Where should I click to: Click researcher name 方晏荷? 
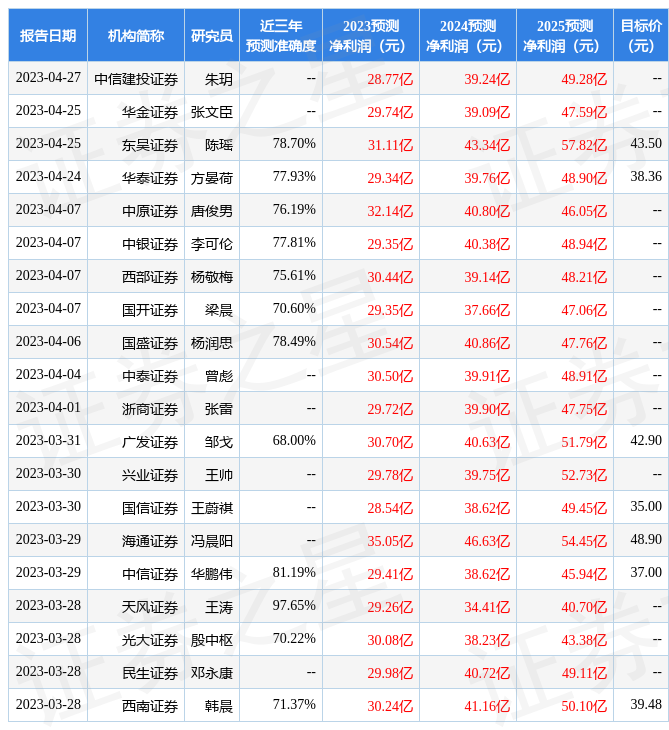coord(212,178)
